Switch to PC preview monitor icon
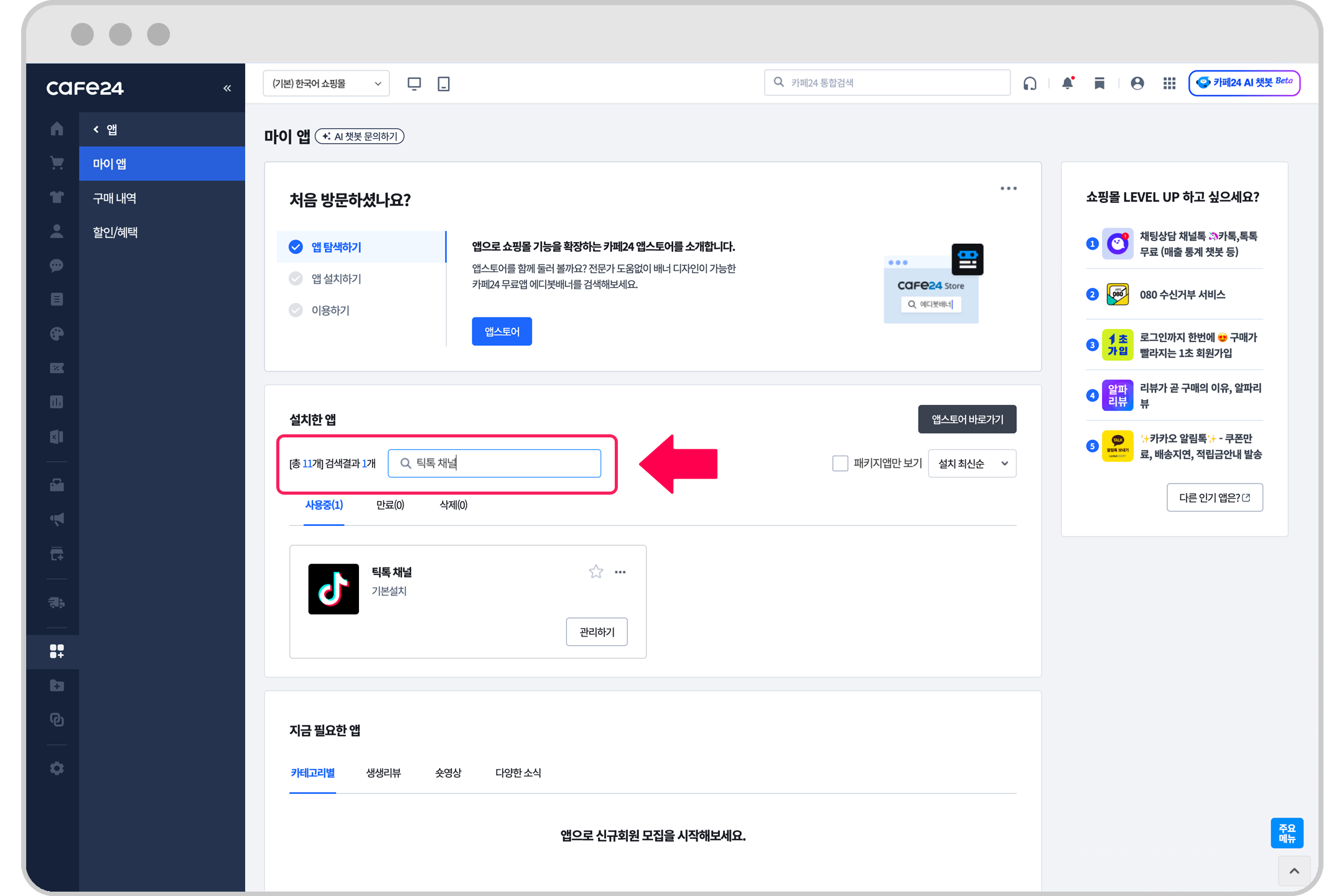 click(414, 83)
